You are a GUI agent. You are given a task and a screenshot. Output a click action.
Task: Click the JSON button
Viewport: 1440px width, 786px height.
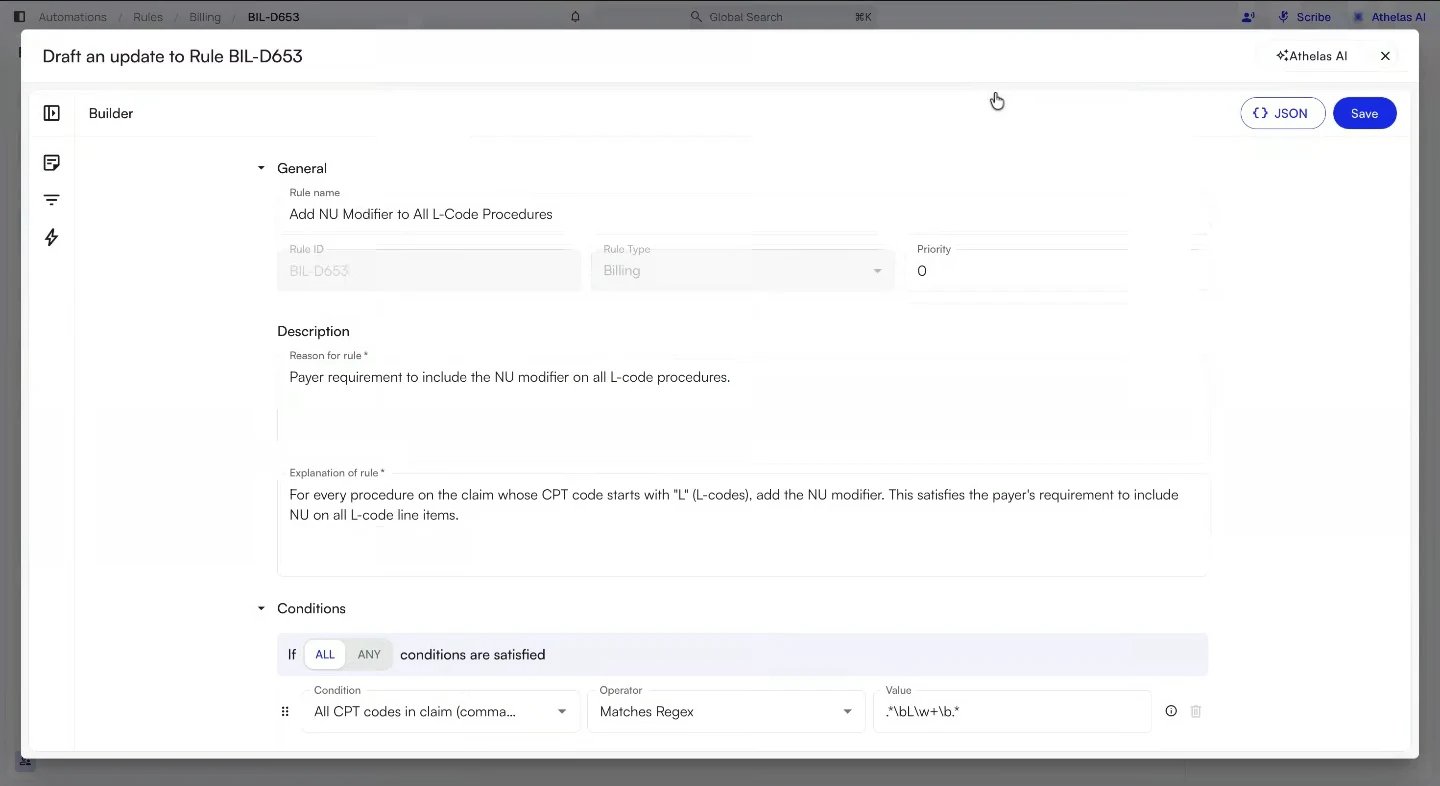(1283, 113)
